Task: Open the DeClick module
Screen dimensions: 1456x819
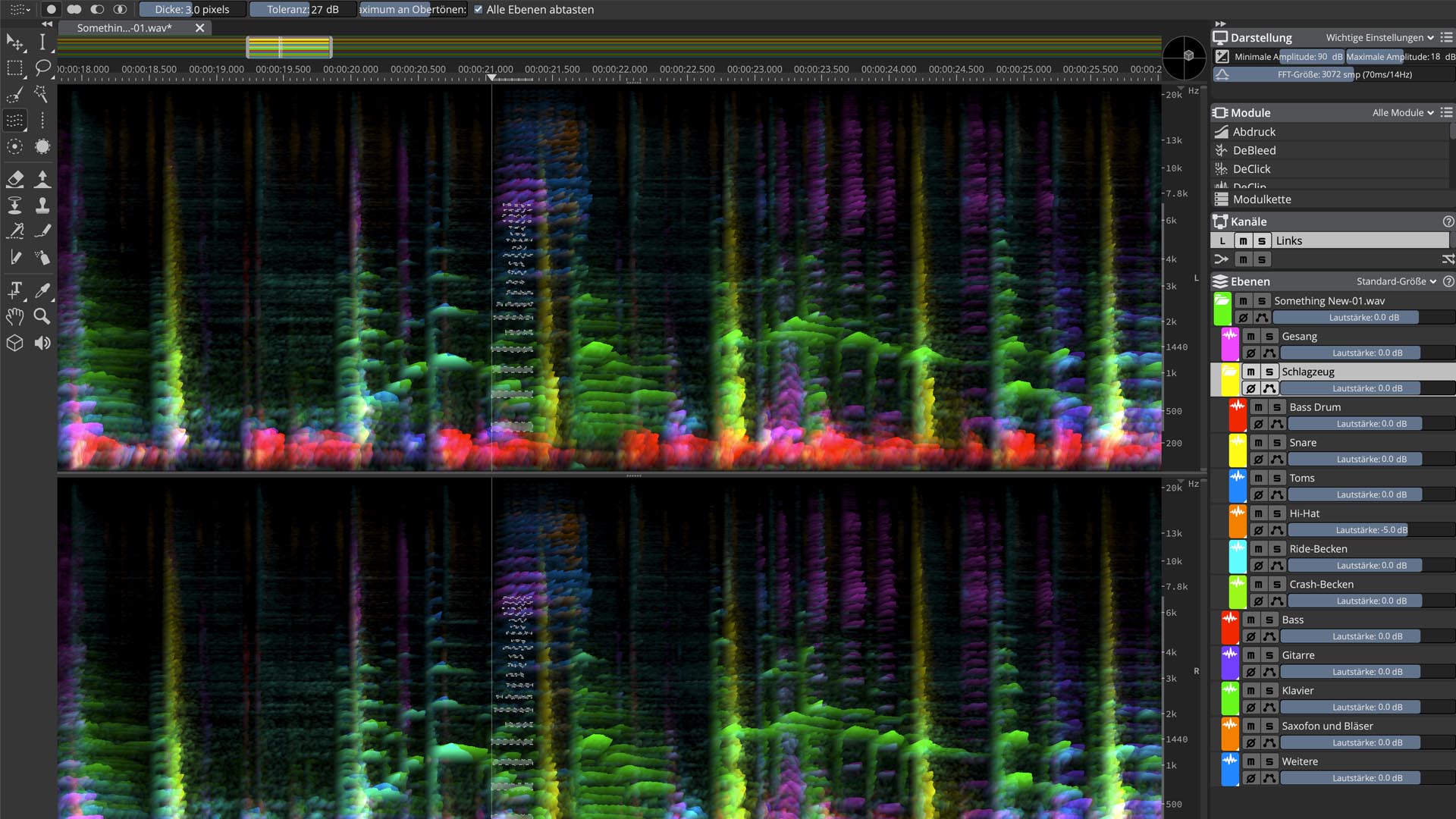Action: pyautogui.click(x=1331, y=169)
